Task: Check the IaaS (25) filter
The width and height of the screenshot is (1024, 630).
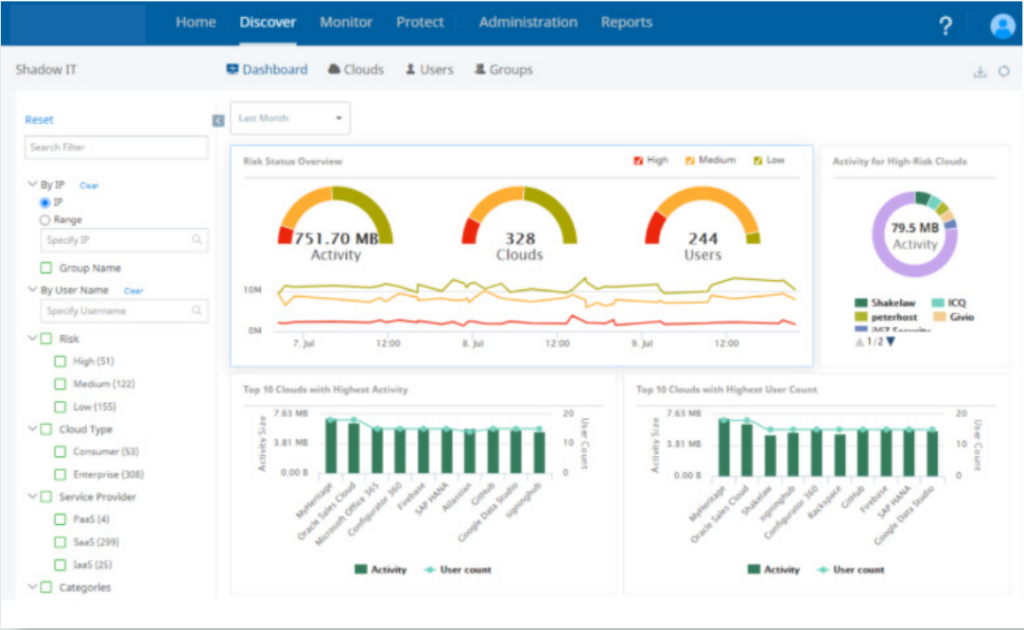Action: coord(60,565)
